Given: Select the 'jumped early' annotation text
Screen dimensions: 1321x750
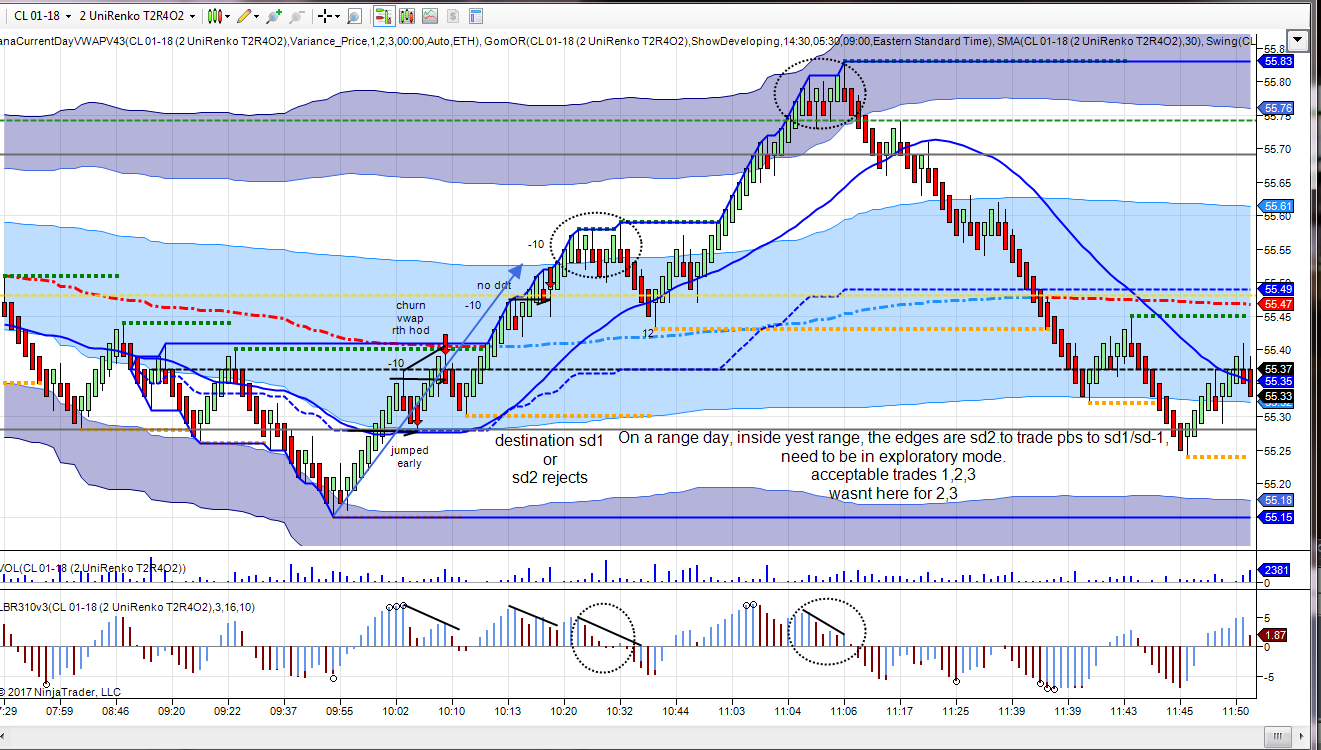Looking at the screenshot, I should (x=410, y=457).
